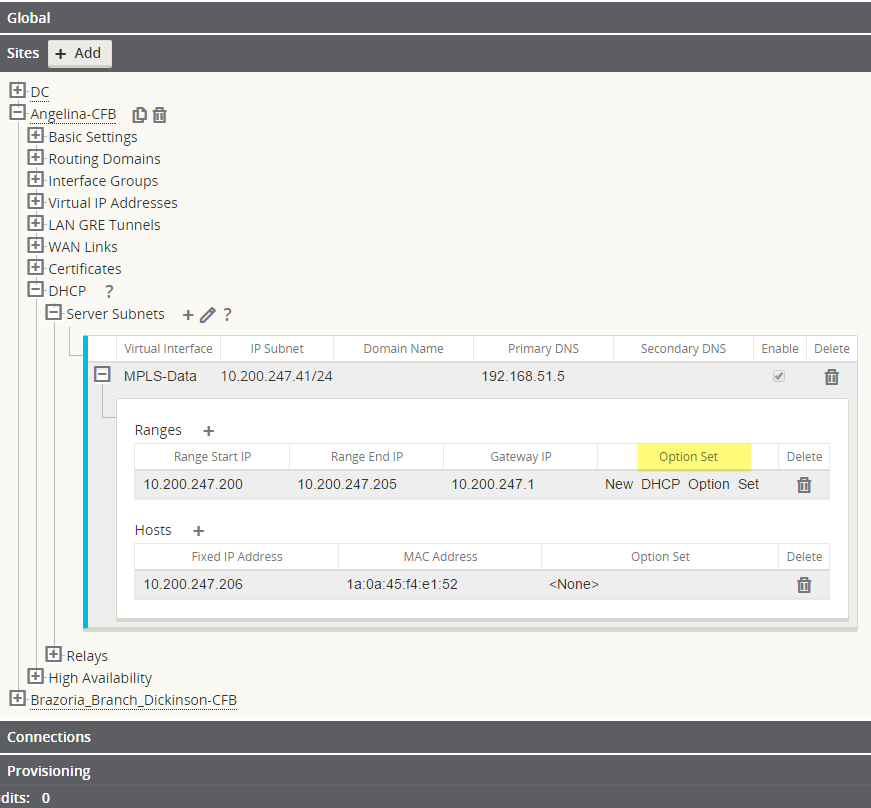
Task: Expand the Relays node
Action: pyautogui.click(x=53, y=654)
